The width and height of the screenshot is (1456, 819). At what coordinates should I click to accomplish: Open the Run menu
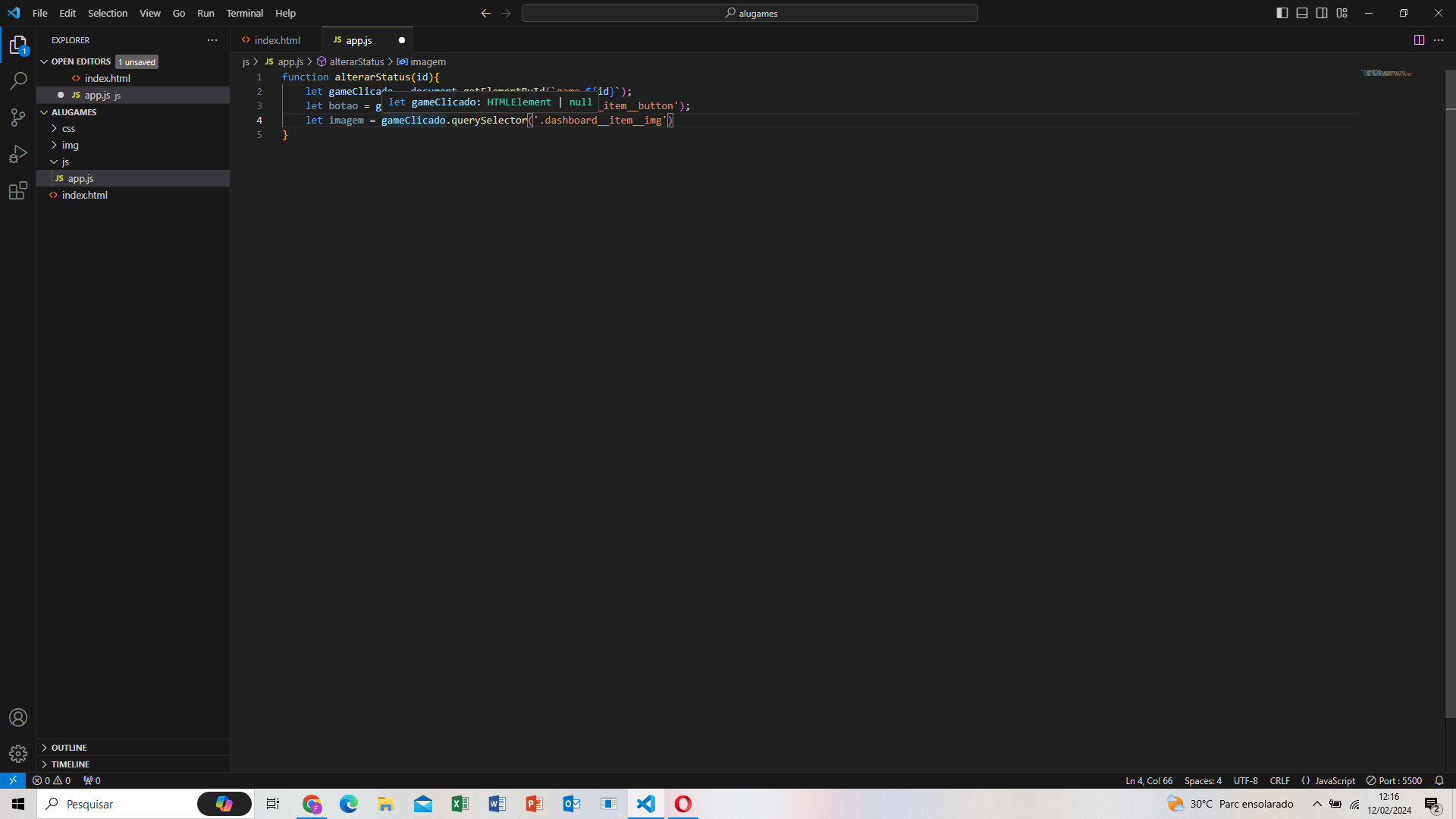206,13
